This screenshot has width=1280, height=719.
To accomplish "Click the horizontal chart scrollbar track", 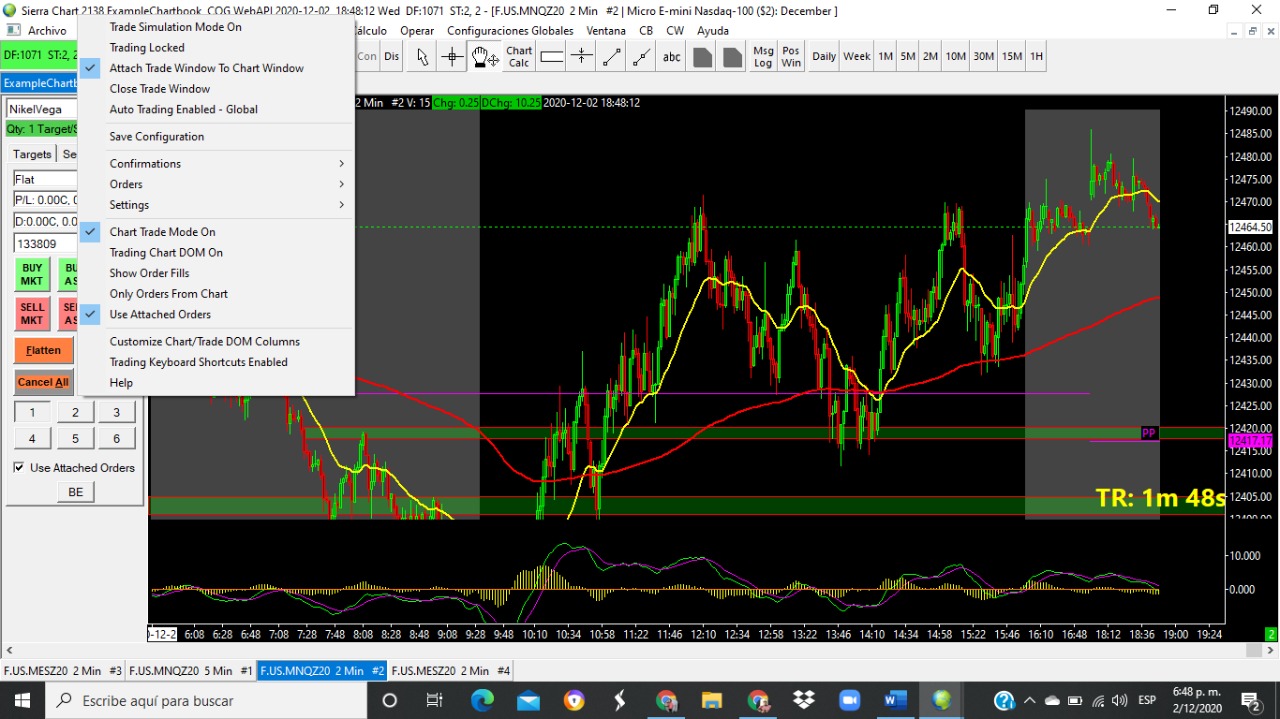I will [x=640, y=651].
